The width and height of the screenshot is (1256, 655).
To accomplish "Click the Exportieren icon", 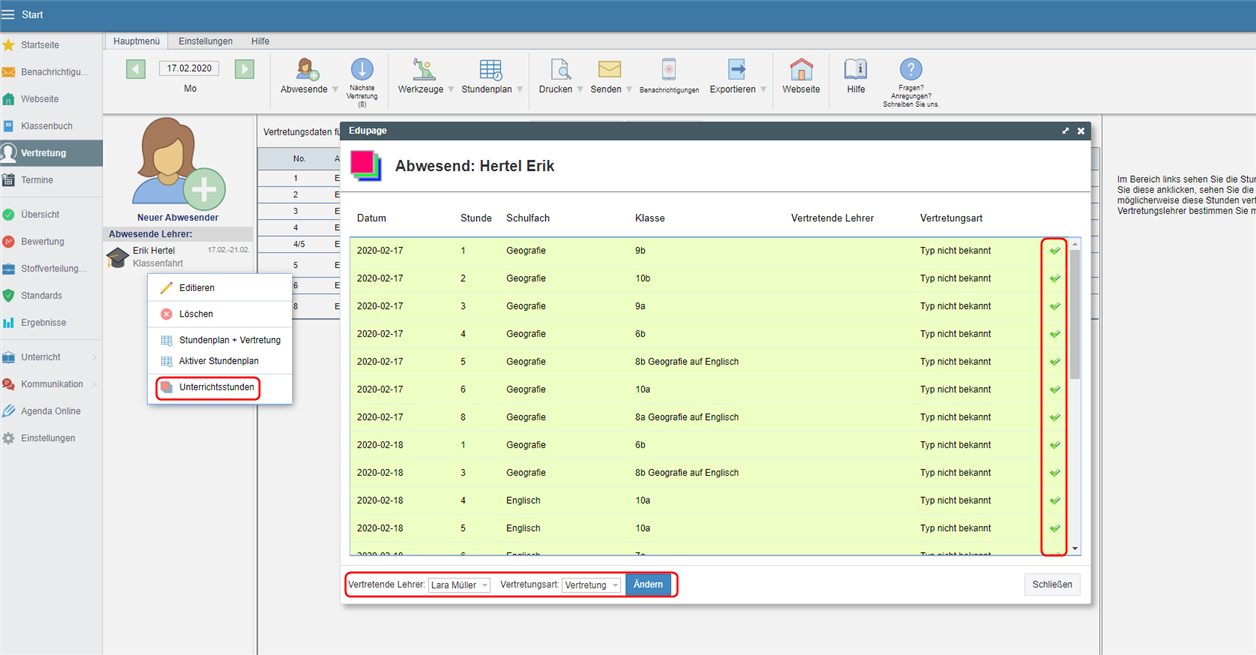I will (736, 70).
